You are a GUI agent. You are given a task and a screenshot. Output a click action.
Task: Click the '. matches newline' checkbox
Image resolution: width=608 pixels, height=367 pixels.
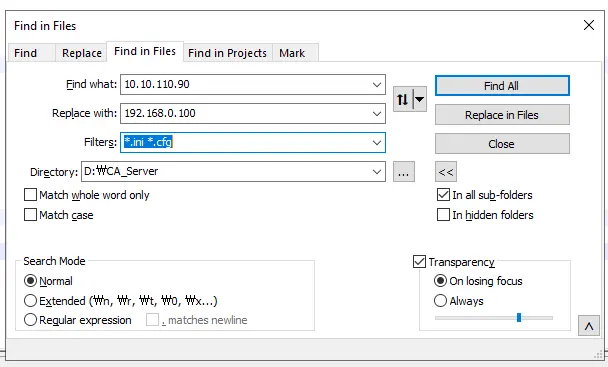152,320
